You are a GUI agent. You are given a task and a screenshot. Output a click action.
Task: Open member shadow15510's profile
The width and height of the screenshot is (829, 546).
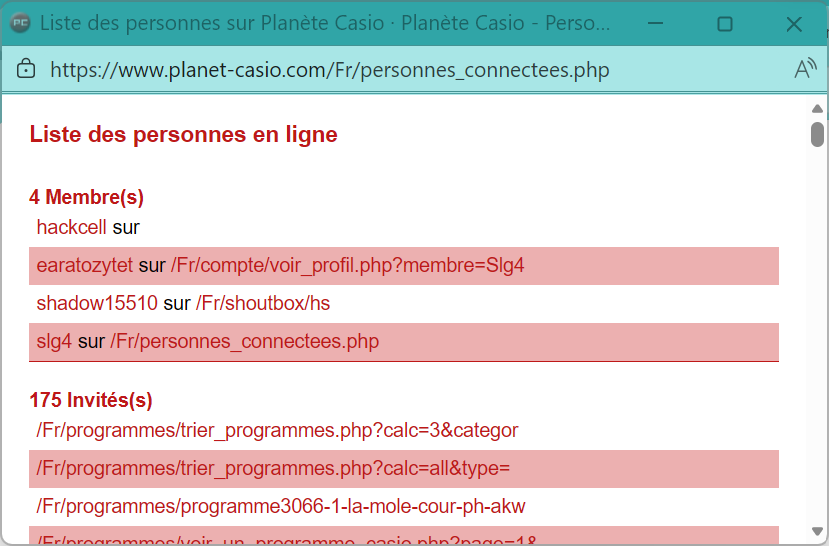[97, 303]
